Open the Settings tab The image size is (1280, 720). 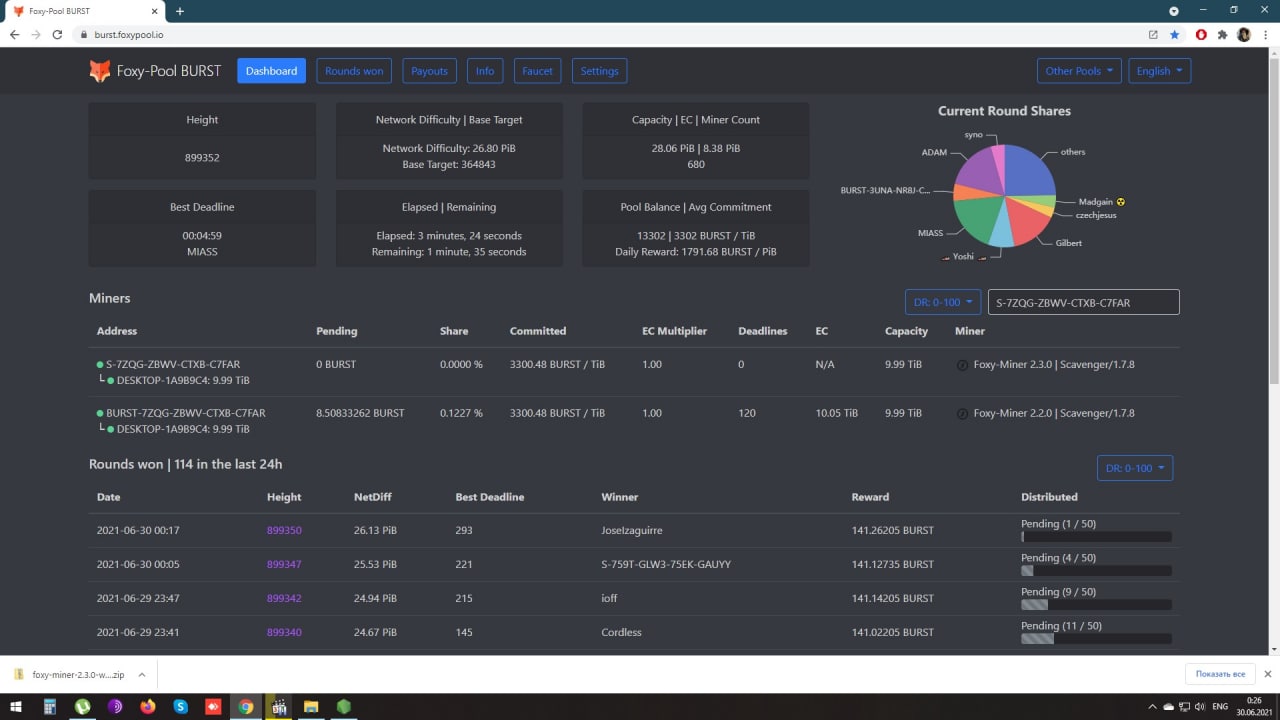tap(600, 71)
